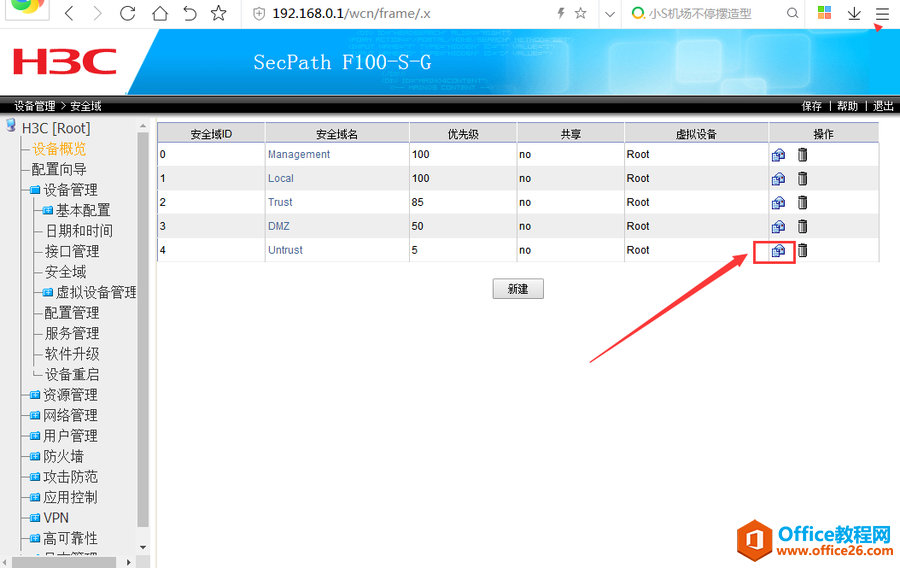The image size is (900, 568).
Task: Delete the DMZ security zone
Action: (802, 226)
